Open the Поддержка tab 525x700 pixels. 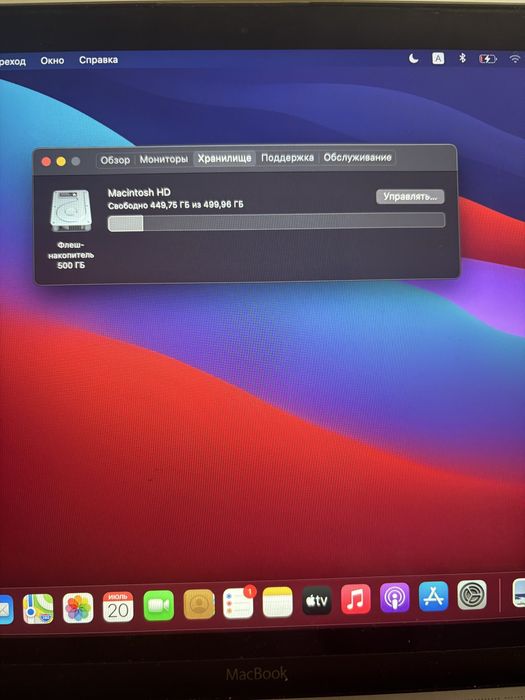[x=288, y=158]
